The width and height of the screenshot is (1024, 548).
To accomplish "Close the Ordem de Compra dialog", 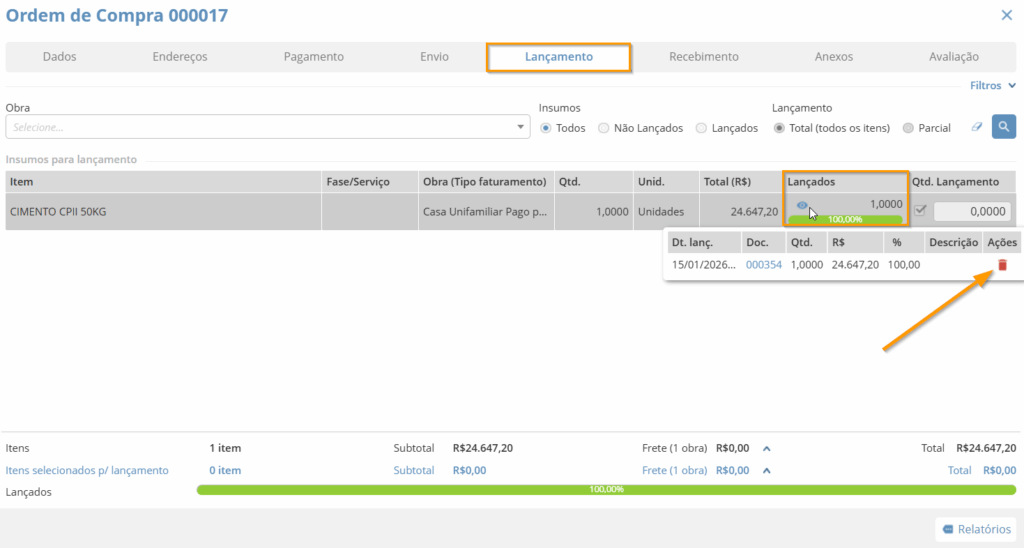I will [1006, 15].
